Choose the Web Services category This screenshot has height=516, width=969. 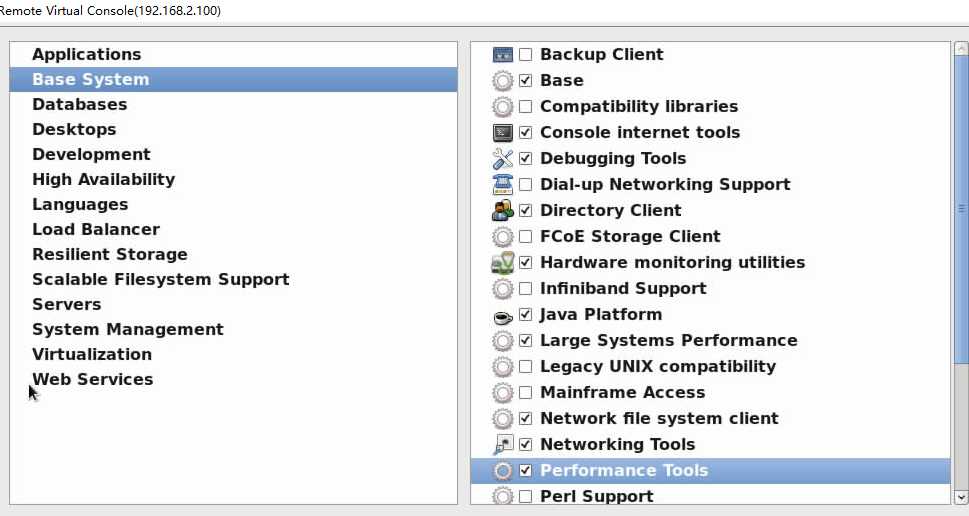tap(93, 380)
